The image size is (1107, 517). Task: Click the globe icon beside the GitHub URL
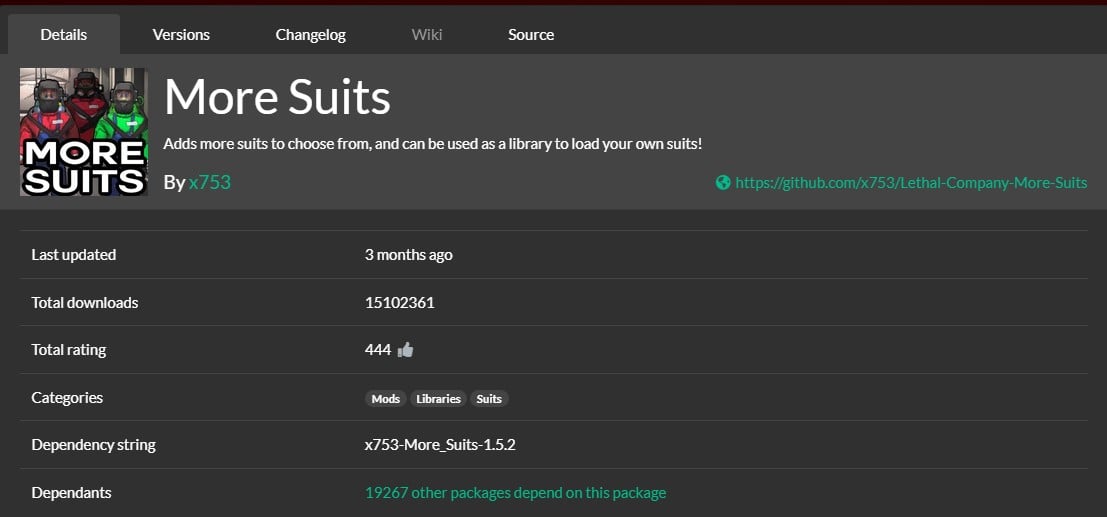(x=723, y=183)
